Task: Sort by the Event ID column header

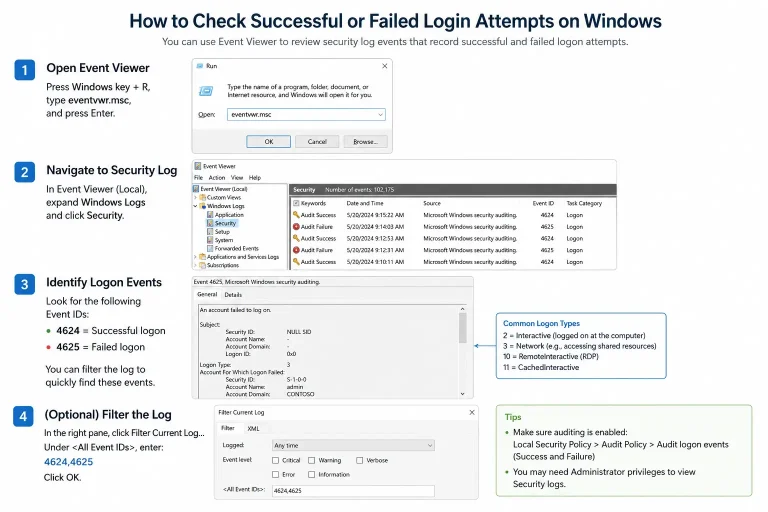Action: (543, 203)
